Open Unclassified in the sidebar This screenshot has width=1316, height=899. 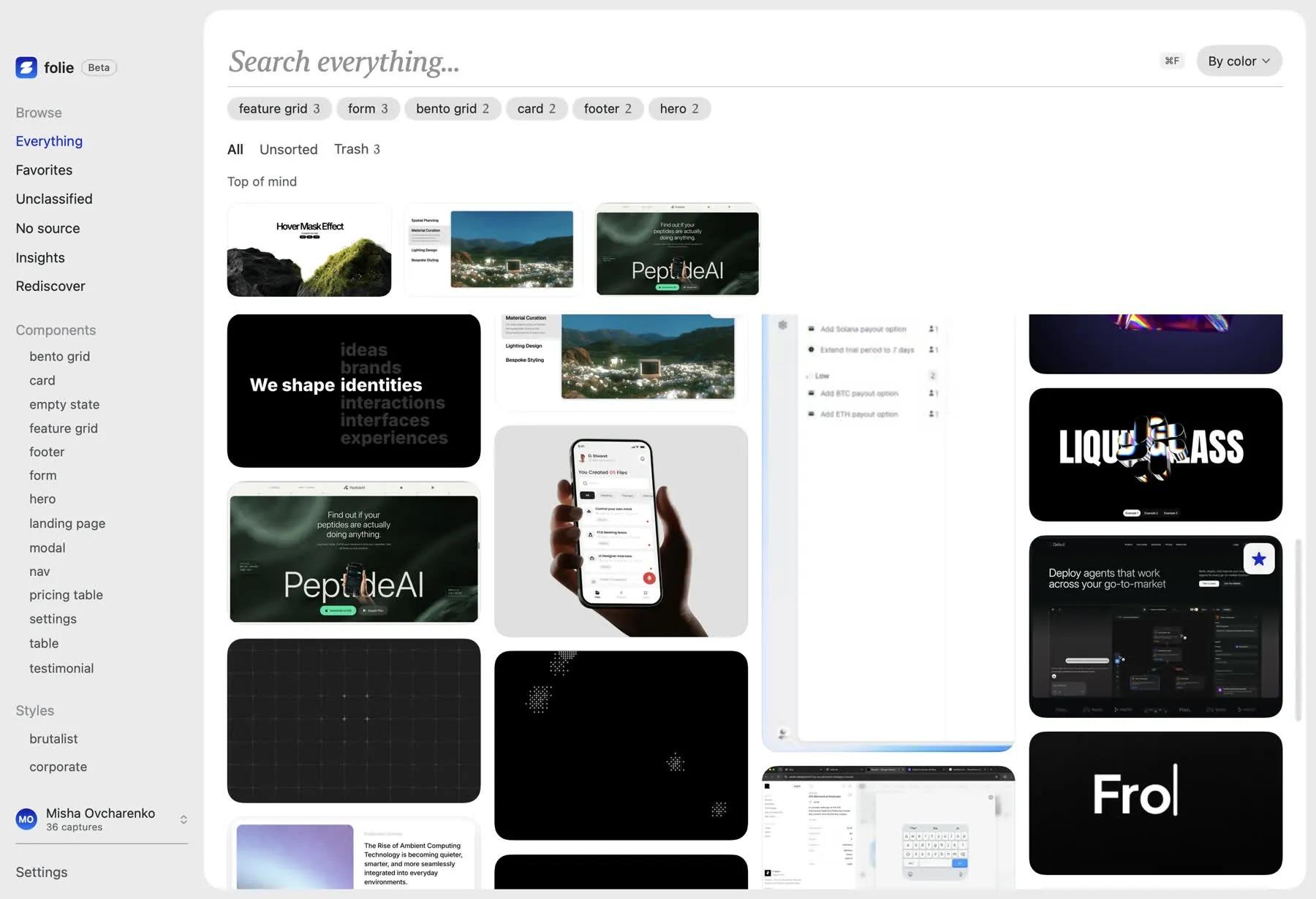[x=54, y=199]
